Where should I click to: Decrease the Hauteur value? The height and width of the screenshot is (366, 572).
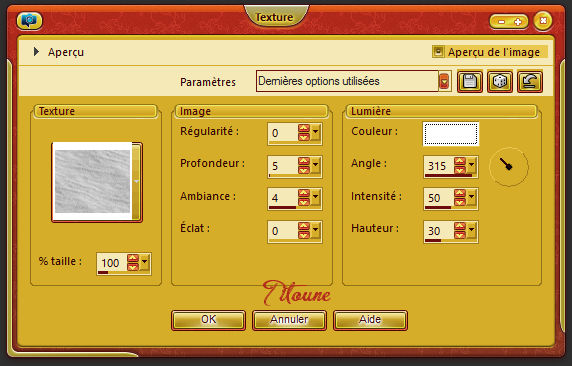click(460, 235)
